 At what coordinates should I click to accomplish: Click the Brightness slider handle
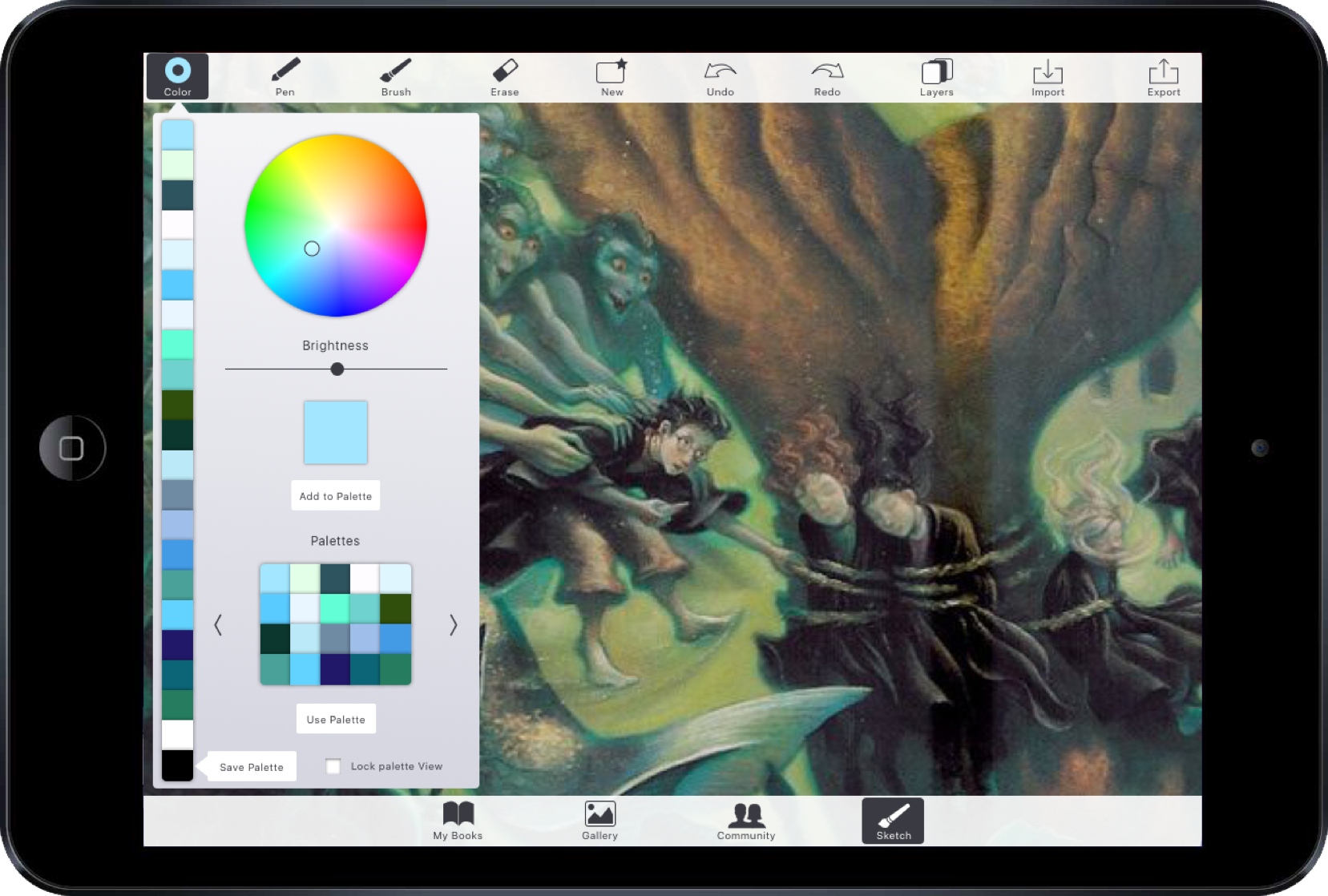tap(337, 369)
